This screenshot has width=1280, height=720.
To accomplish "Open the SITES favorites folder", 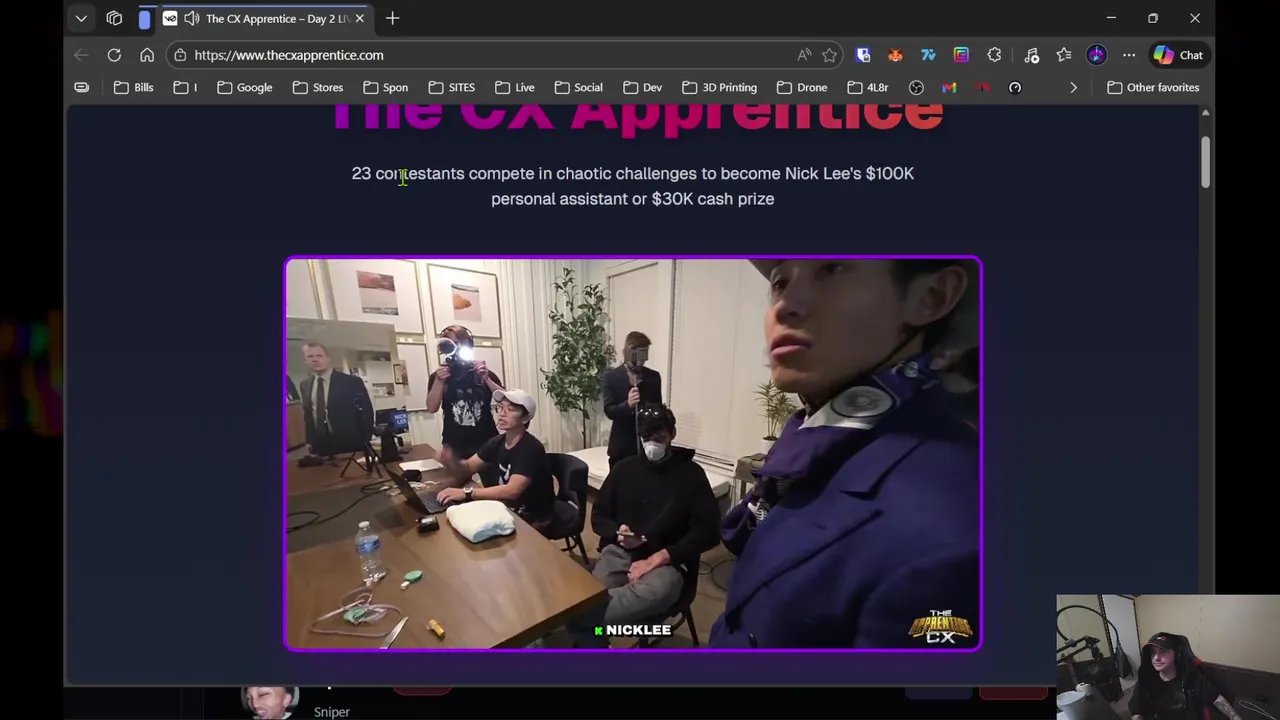I will (x=451, y=87).
